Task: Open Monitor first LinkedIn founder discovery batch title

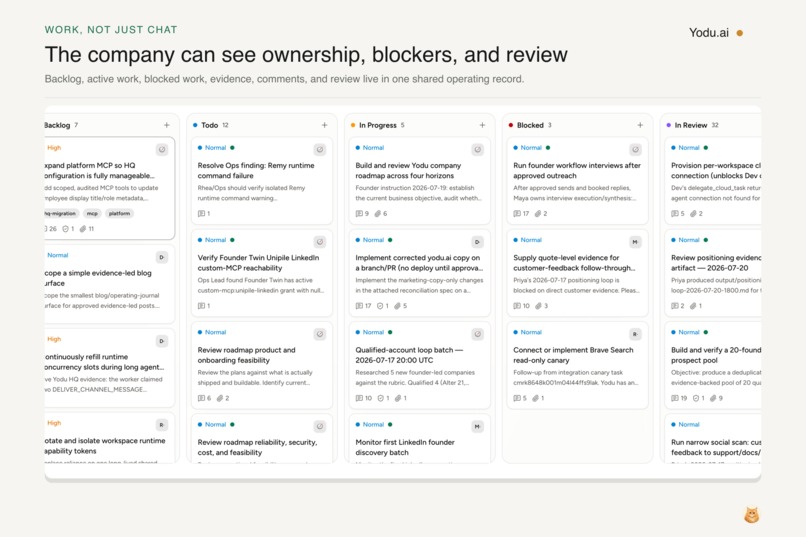Action: pos(405,447)
